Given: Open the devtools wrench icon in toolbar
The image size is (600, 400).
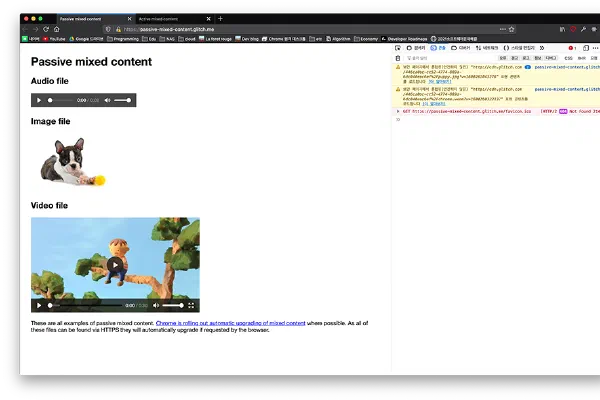Looking at the screenshot, I should 583,29.
